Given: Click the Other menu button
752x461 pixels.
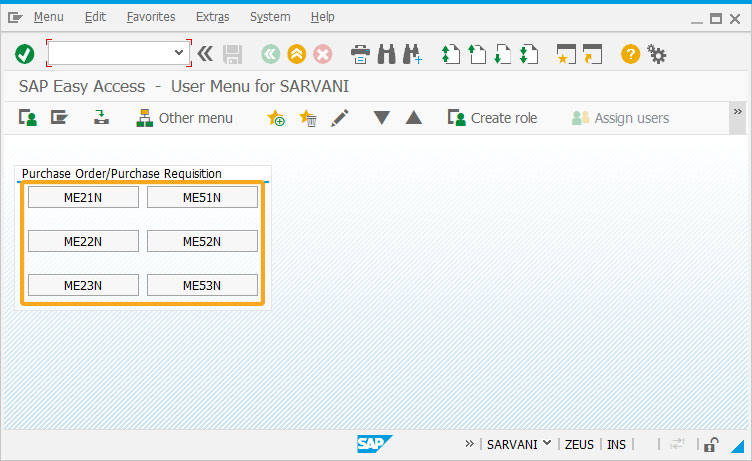Looking at the screenshot, I should click(x=185, y=118).
